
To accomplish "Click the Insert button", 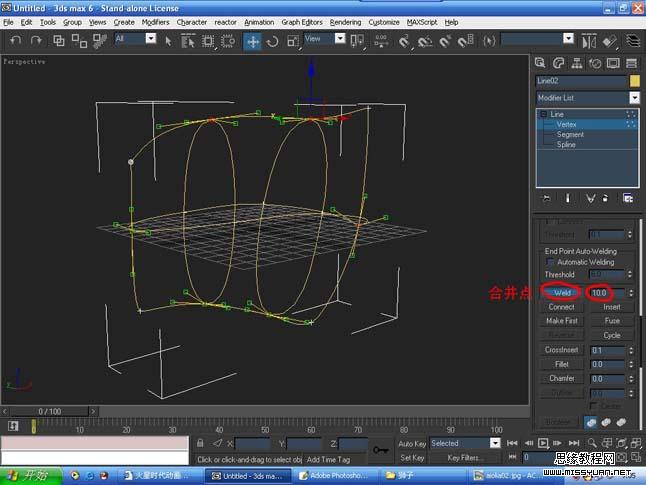I will (612, 307).
